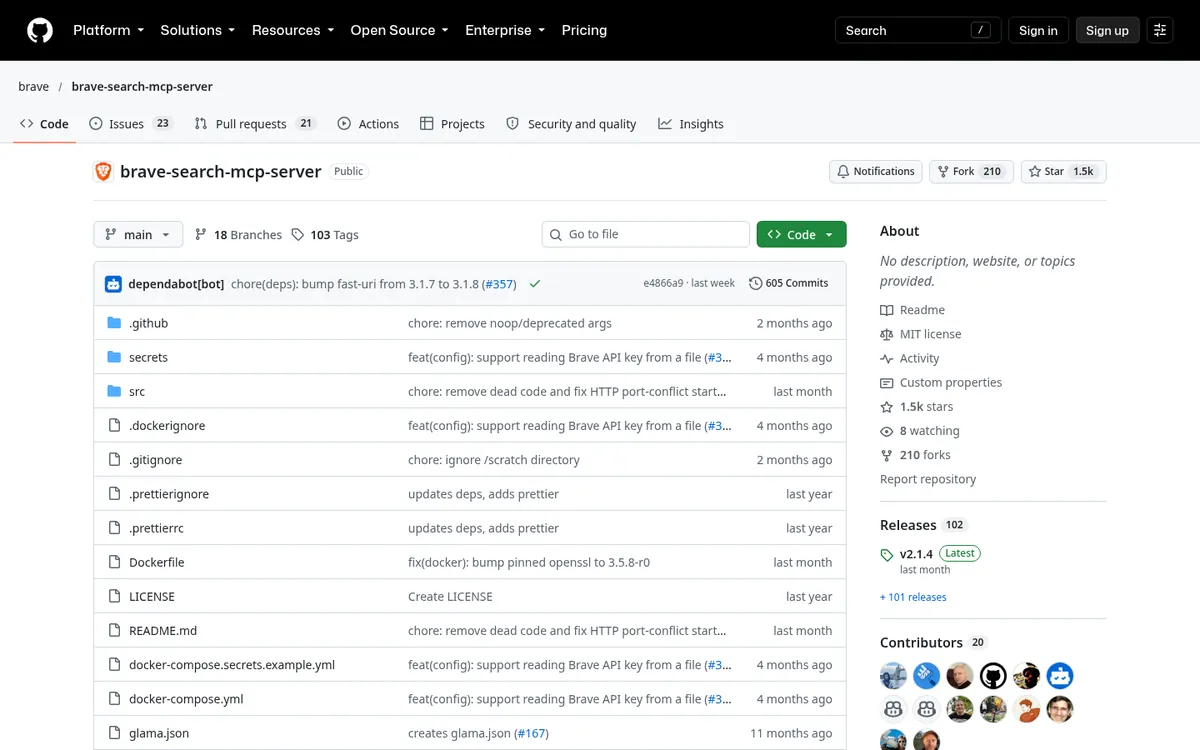Star the repository with Star 1.5k button

(x=1063, y=171)
